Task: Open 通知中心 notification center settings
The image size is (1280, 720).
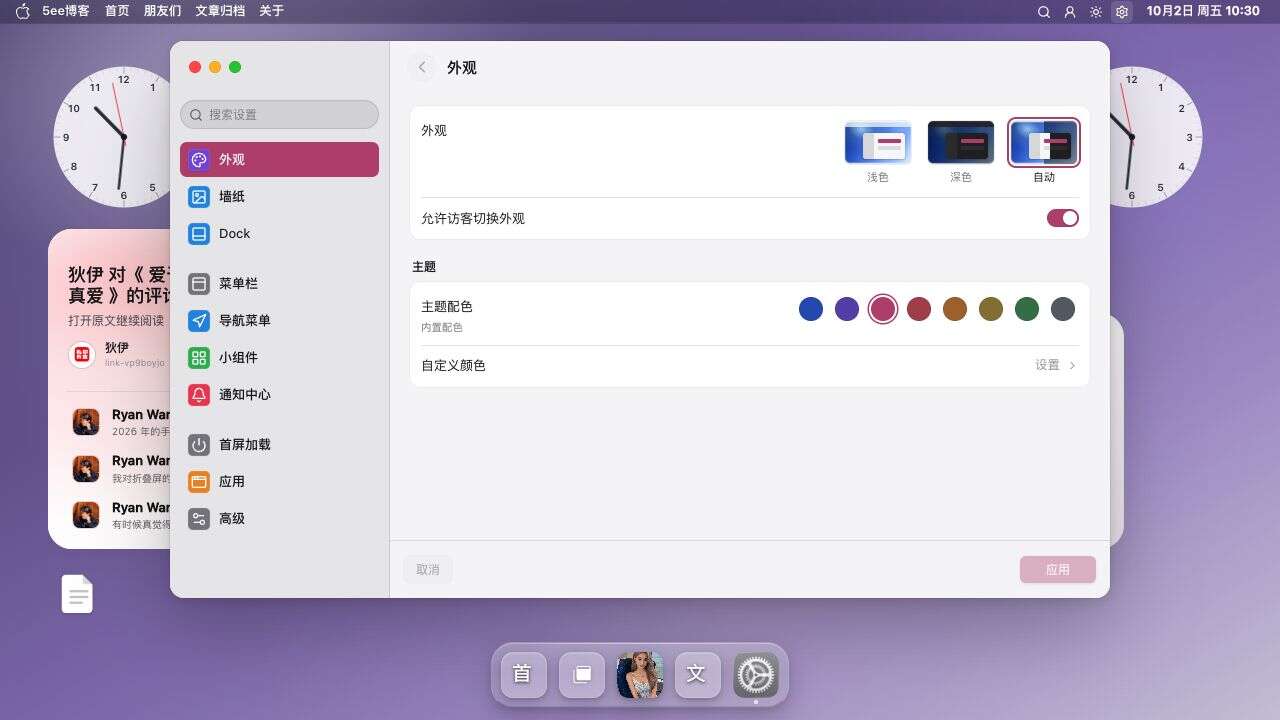Action: 279,395
